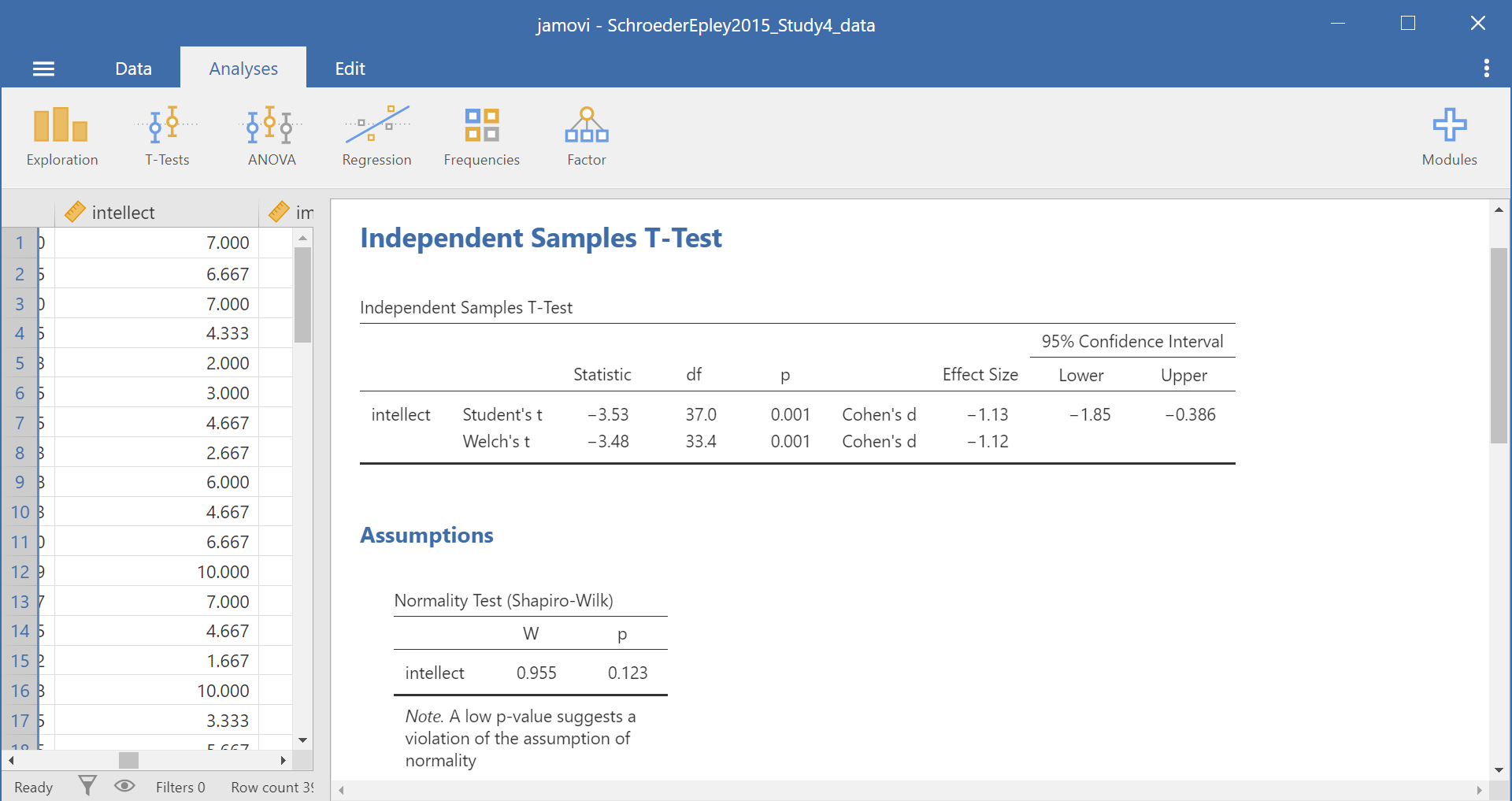The width and height of the screenshot is (1512, 801).
Task: Toggle the eye visibility icon for filters
Action: click(x=124, y=785)
